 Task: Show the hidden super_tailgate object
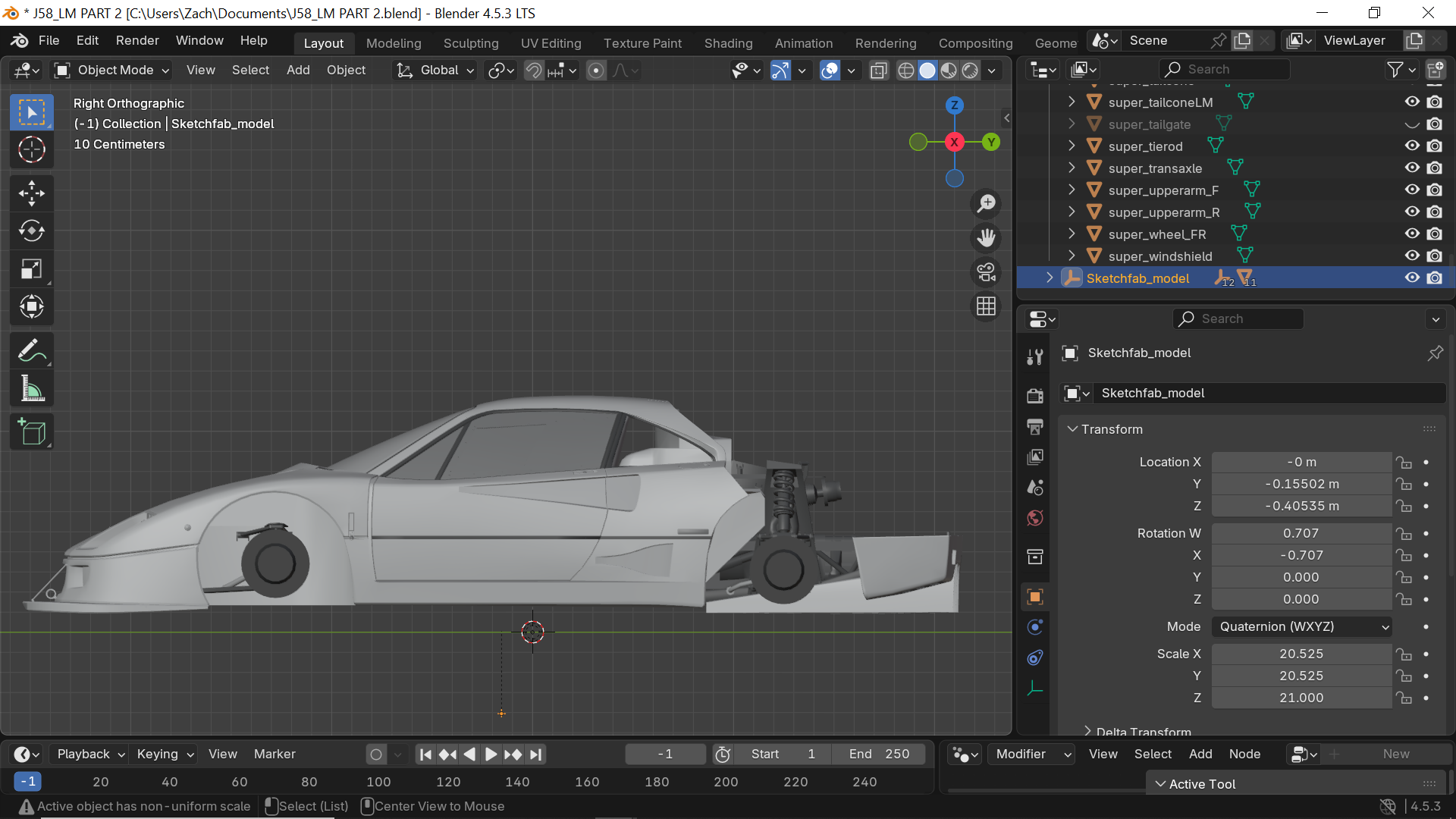click(x=1411, y=124)
